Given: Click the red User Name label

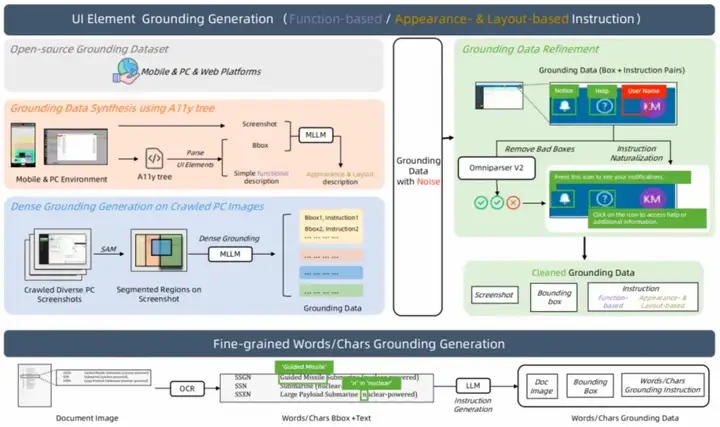Looking at the screenshot, I should point(644,91).
